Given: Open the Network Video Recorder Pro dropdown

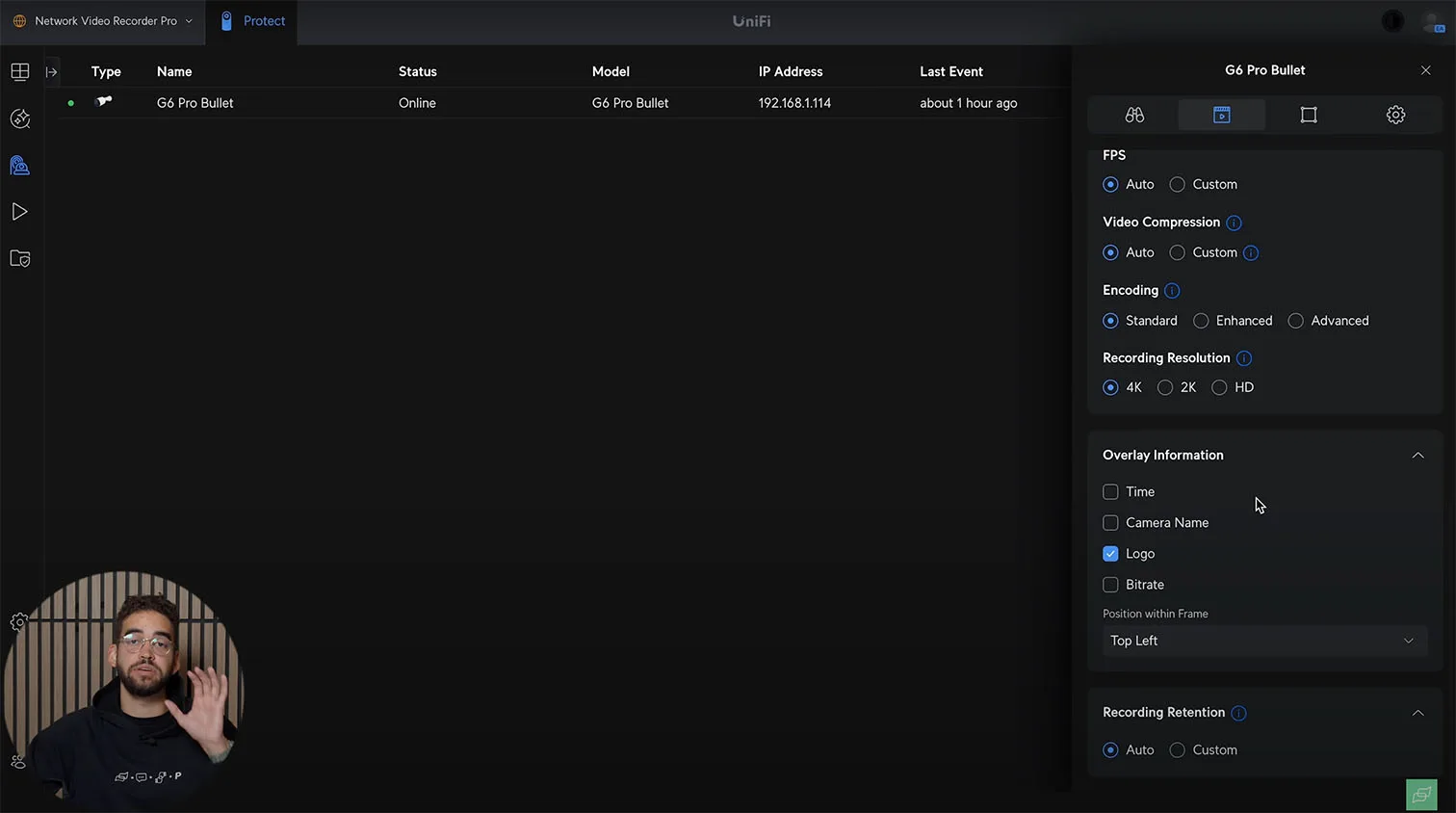Looking at the screenshot, I should pyautogui.click(x=102, y=21).
